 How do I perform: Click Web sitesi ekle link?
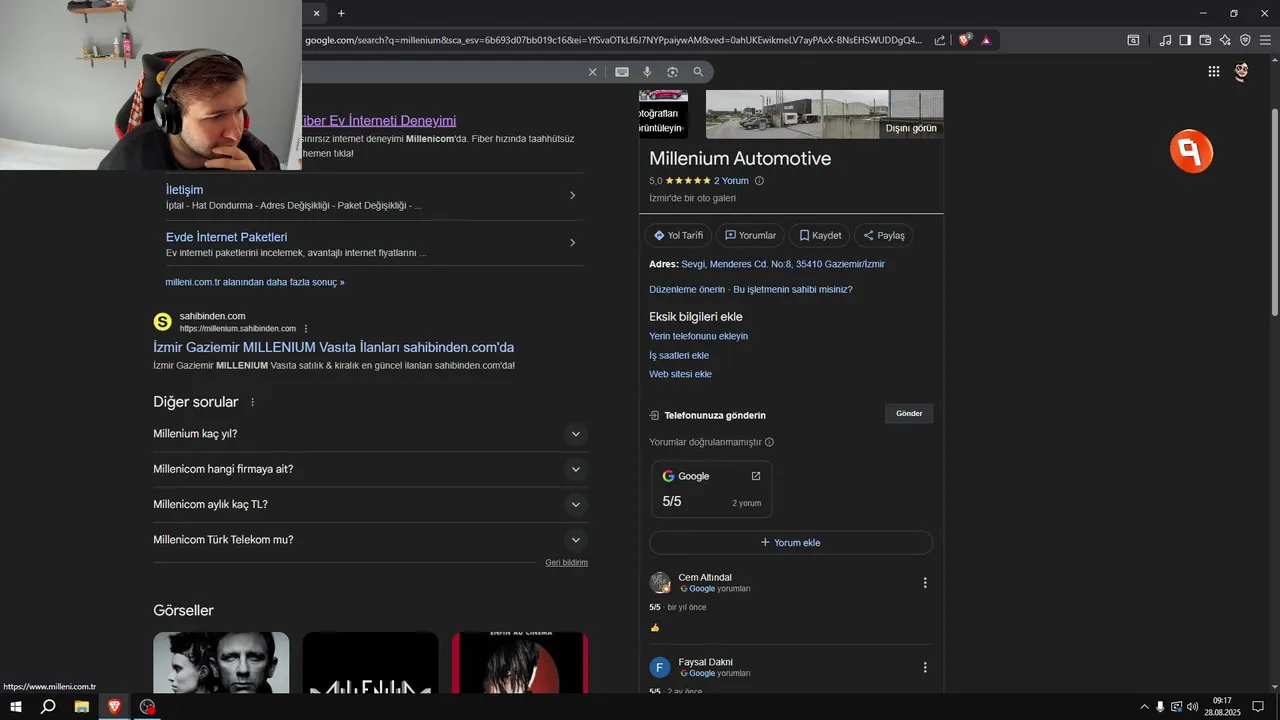click(x=680, y=375)
